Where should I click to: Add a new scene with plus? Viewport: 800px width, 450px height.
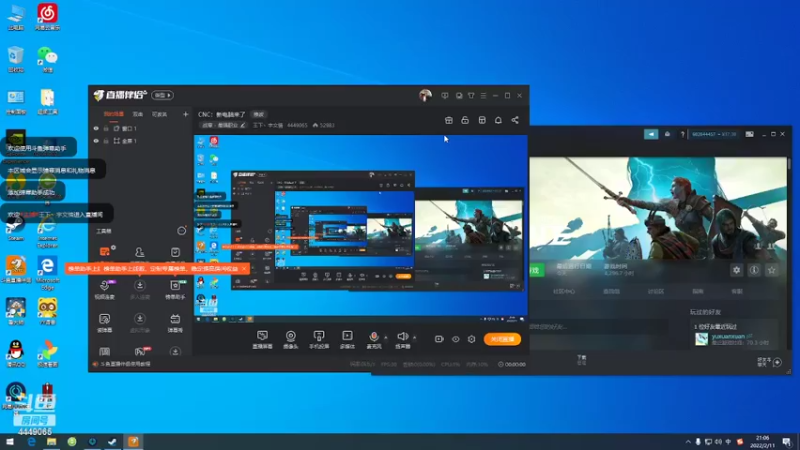pos(185,114)
